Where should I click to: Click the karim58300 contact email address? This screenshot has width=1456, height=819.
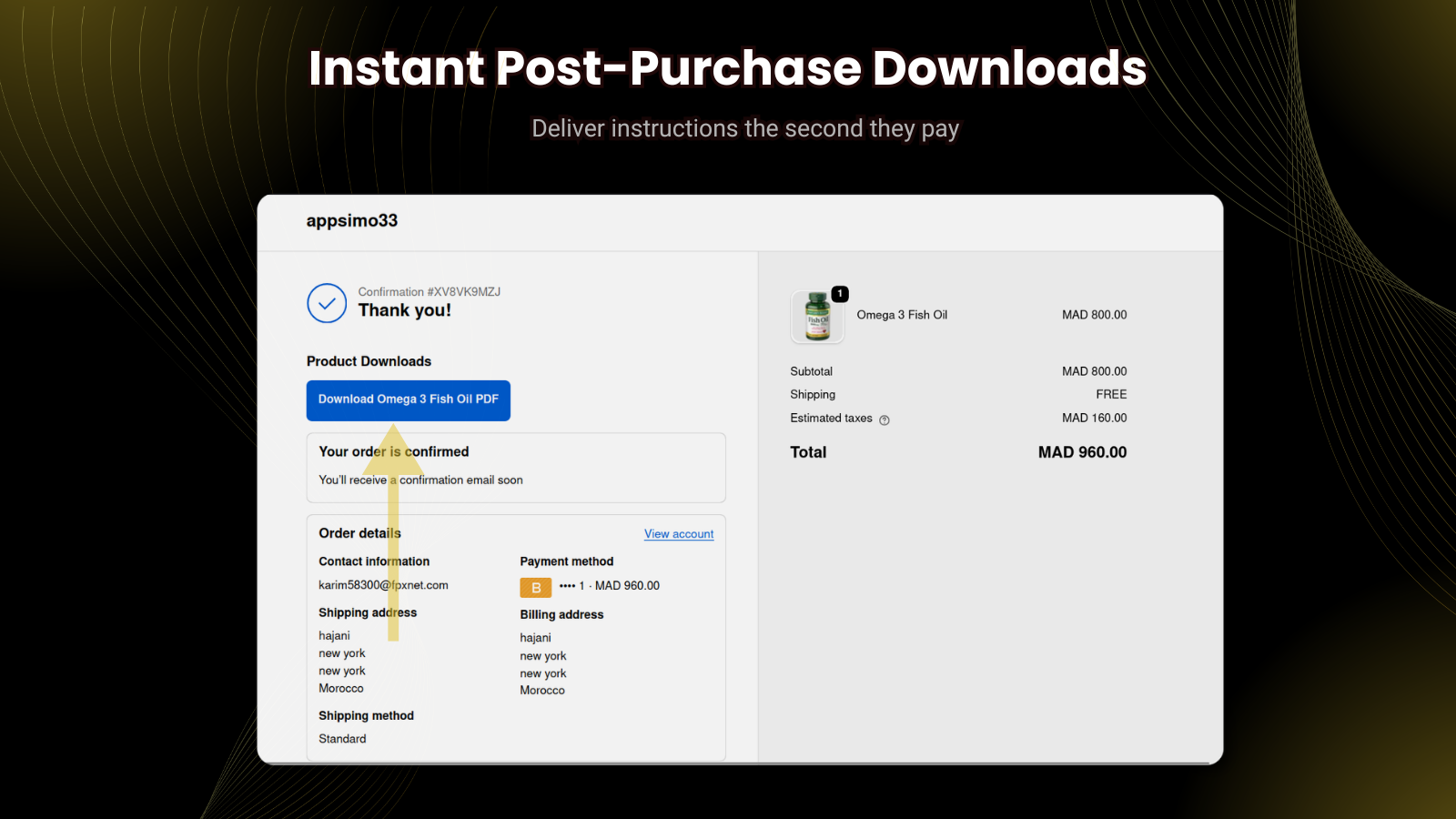tap(383, 585)
